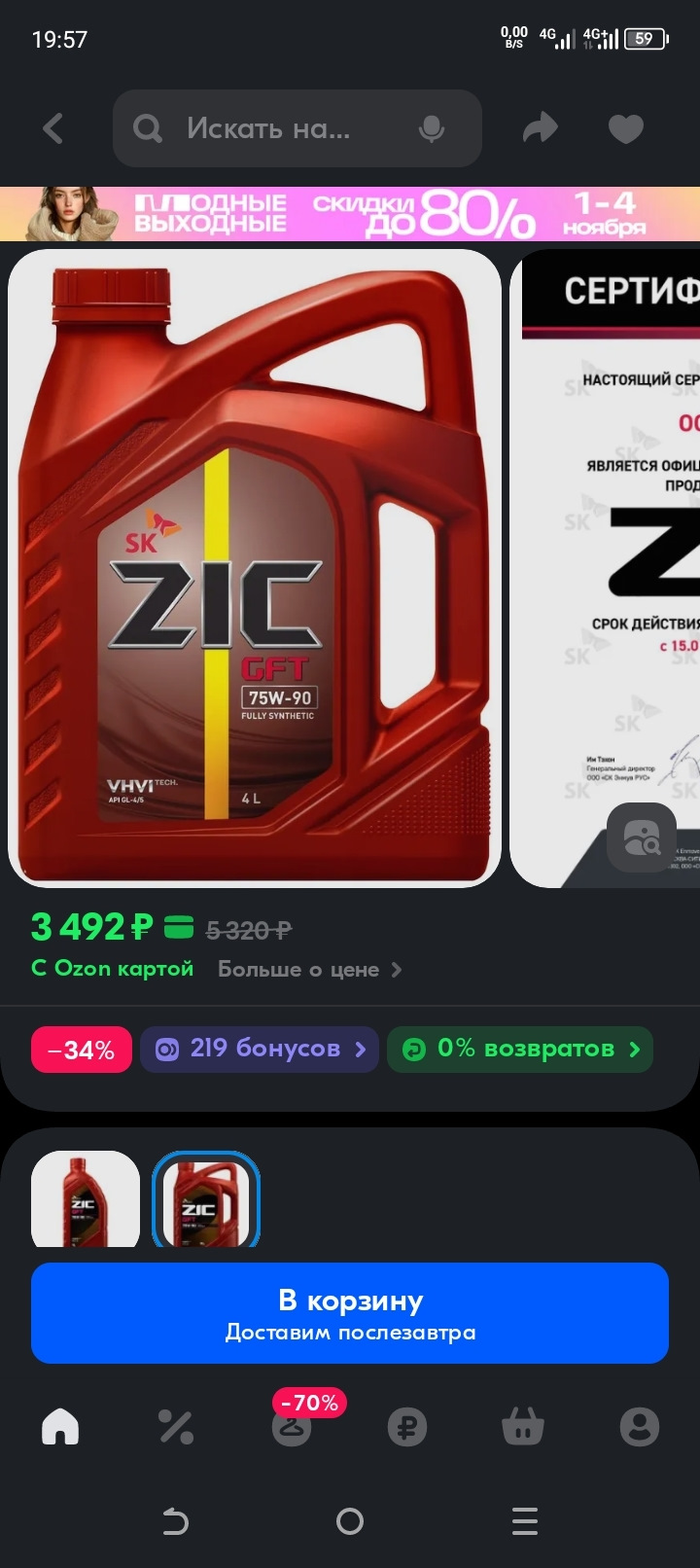Tap the back arrow icon

tap(53, 128)
